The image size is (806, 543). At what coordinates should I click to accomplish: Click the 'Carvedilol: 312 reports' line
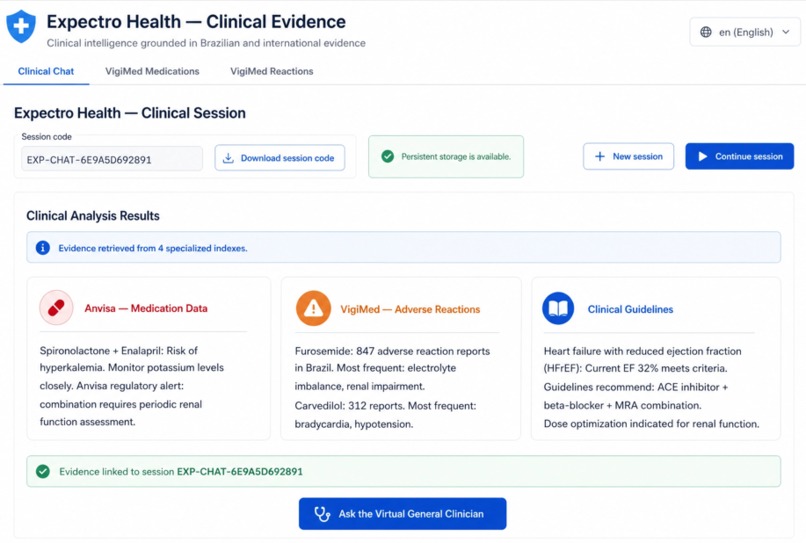386,406
